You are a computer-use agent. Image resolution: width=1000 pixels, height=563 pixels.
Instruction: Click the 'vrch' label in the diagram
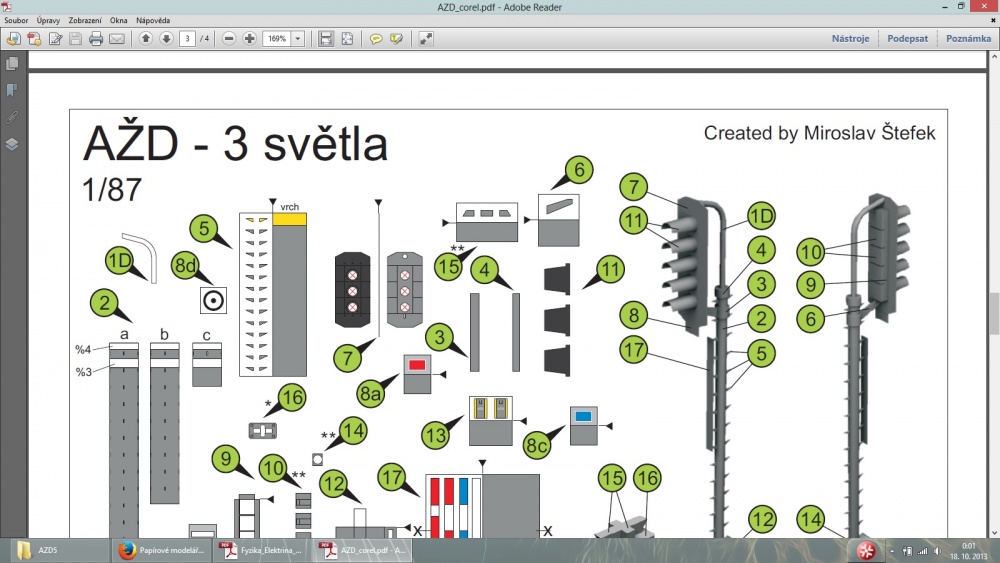[290, 207]
